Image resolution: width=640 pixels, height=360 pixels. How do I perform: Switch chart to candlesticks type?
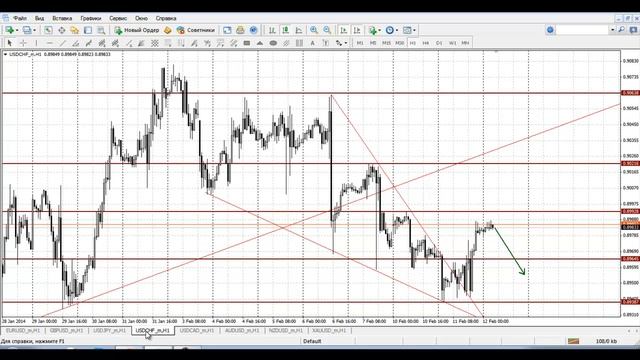(x=285, y=30)
